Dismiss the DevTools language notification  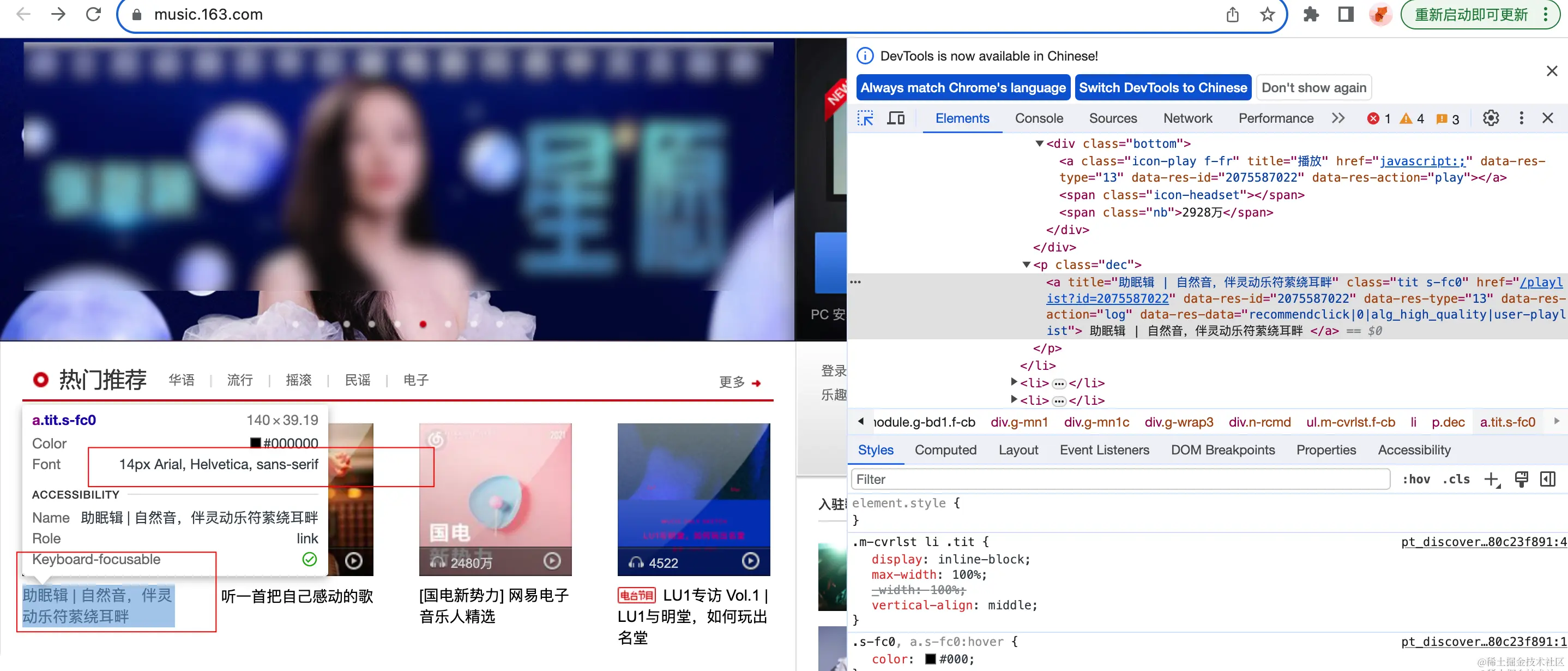pos(1552,70)
